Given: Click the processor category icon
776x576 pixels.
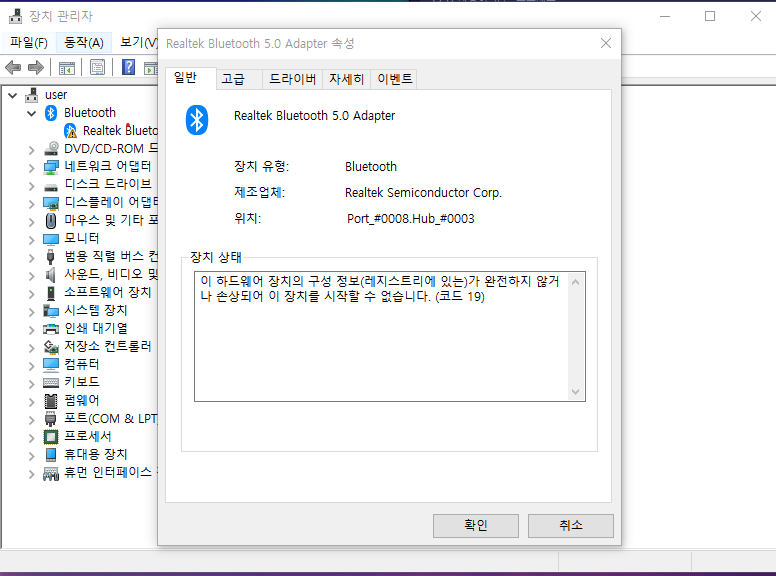Looking at the screenshot, I should click(51, 437).
